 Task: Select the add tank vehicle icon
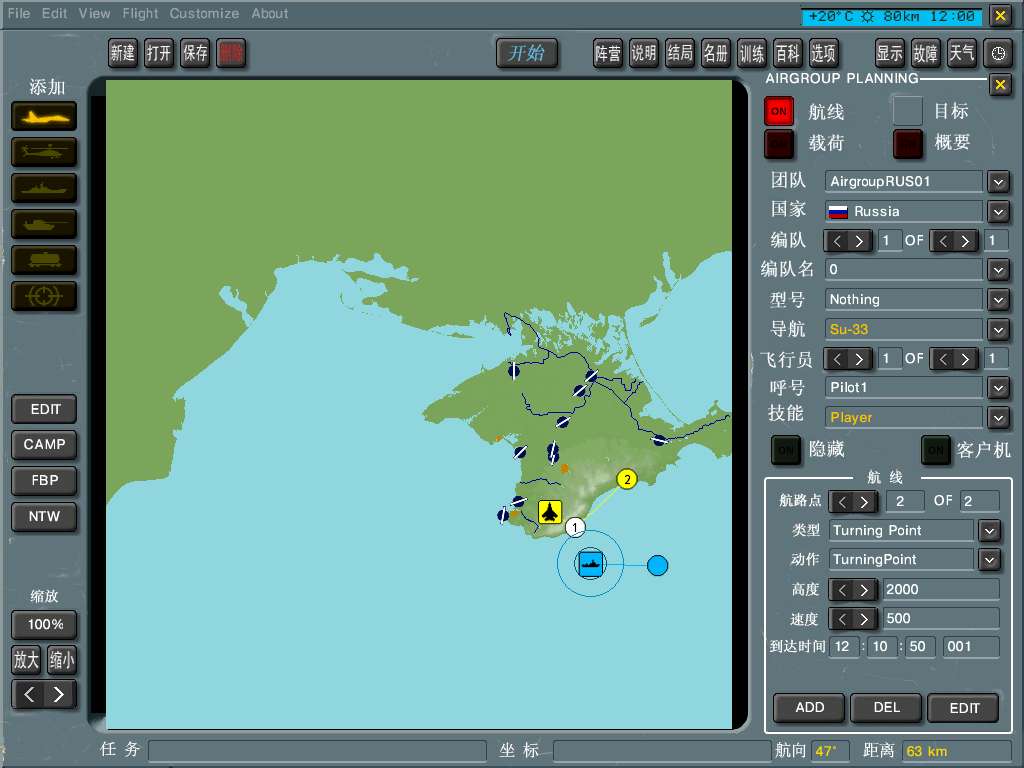point(44,224)
